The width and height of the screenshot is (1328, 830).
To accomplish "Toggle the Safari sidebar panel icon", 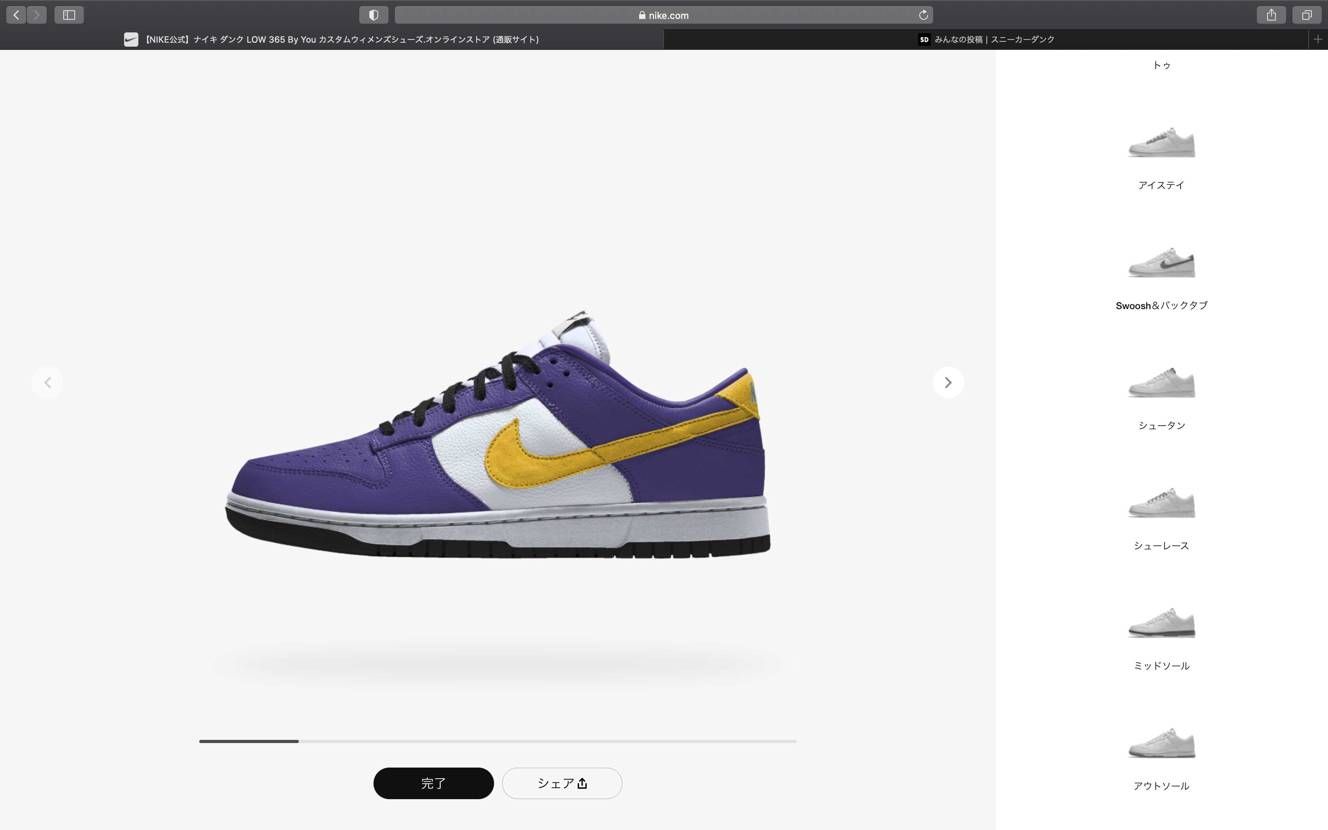I will click(x=69, y=15).
